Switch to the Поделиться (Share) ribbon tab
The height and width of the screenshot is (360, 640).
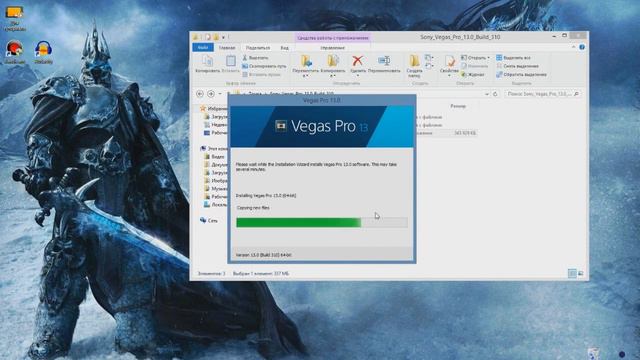pyautogui.click(x=258, y=48)
